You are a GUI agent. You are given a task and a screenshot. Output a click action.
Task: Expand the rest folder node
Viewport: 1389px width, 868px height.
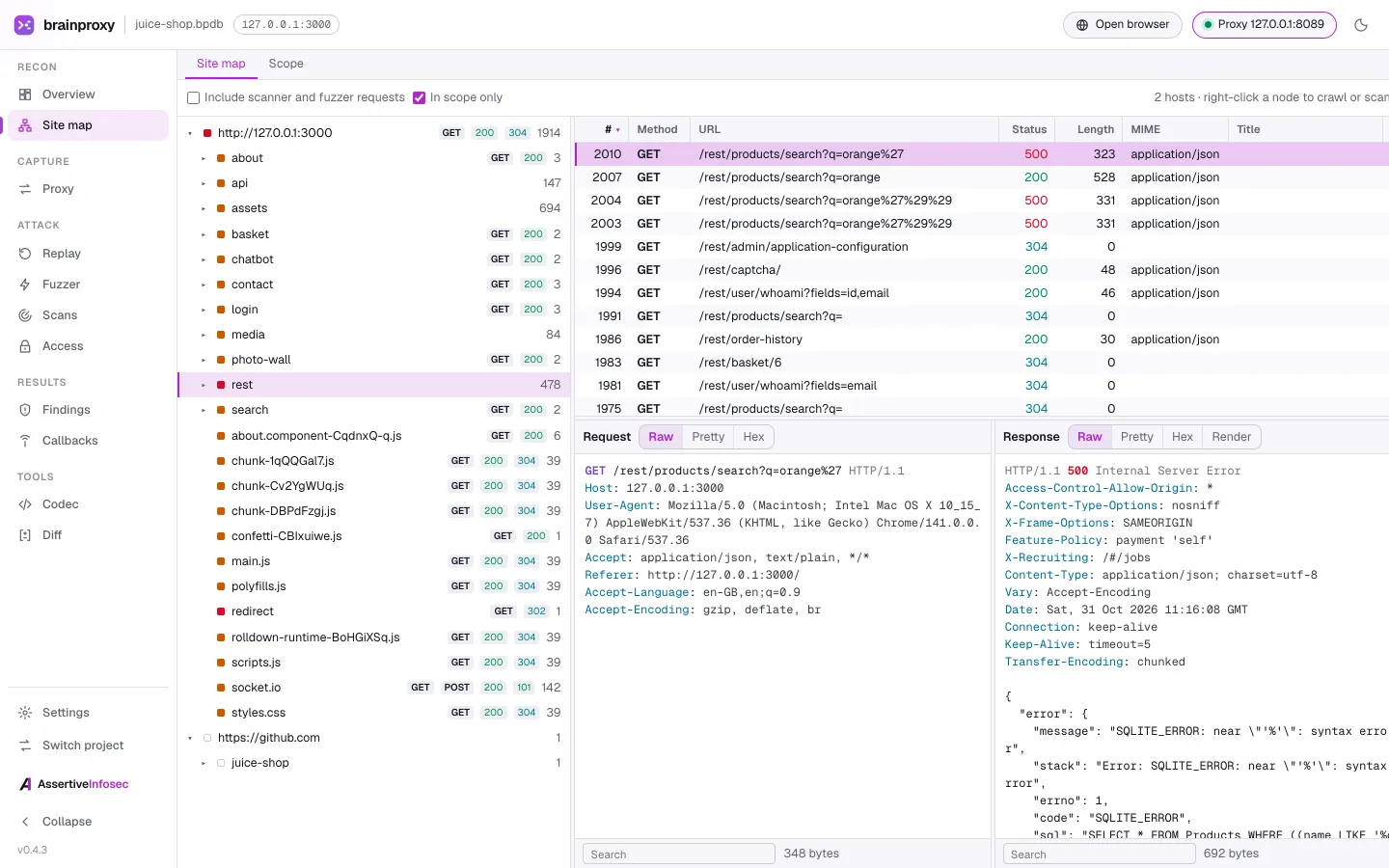pos(204,385)
